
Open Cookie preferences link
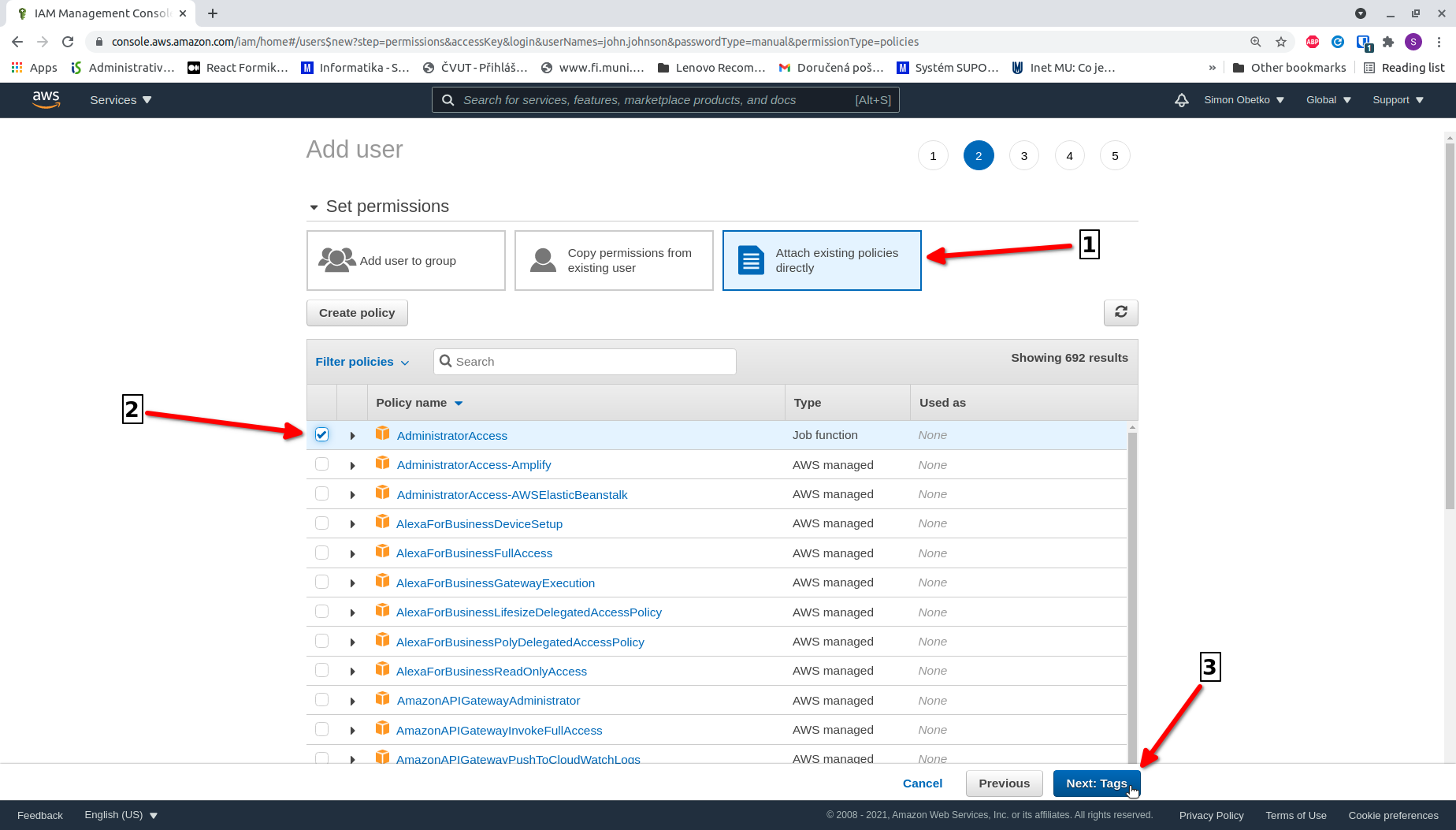click(1393, 815)
